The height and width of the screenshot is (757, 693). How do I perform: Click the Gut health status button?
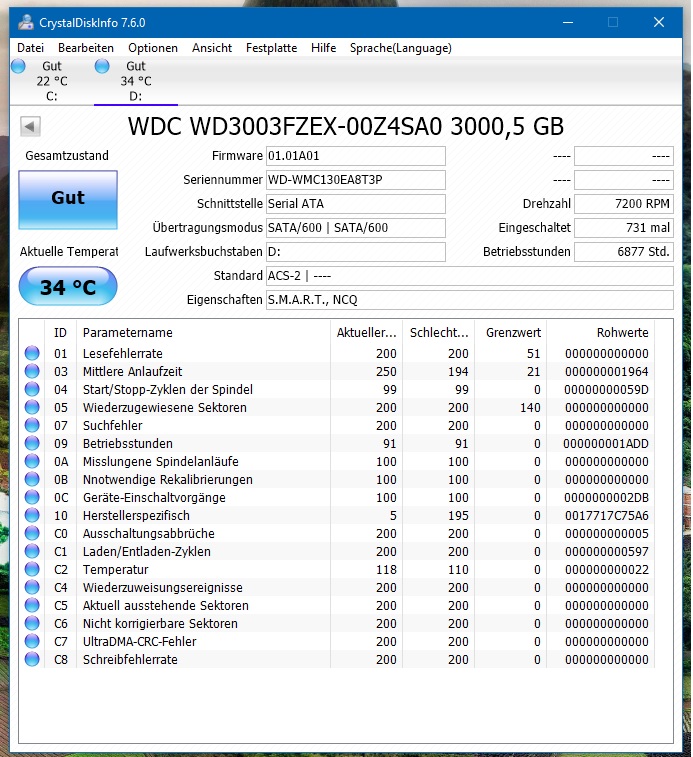pos(68,199)
